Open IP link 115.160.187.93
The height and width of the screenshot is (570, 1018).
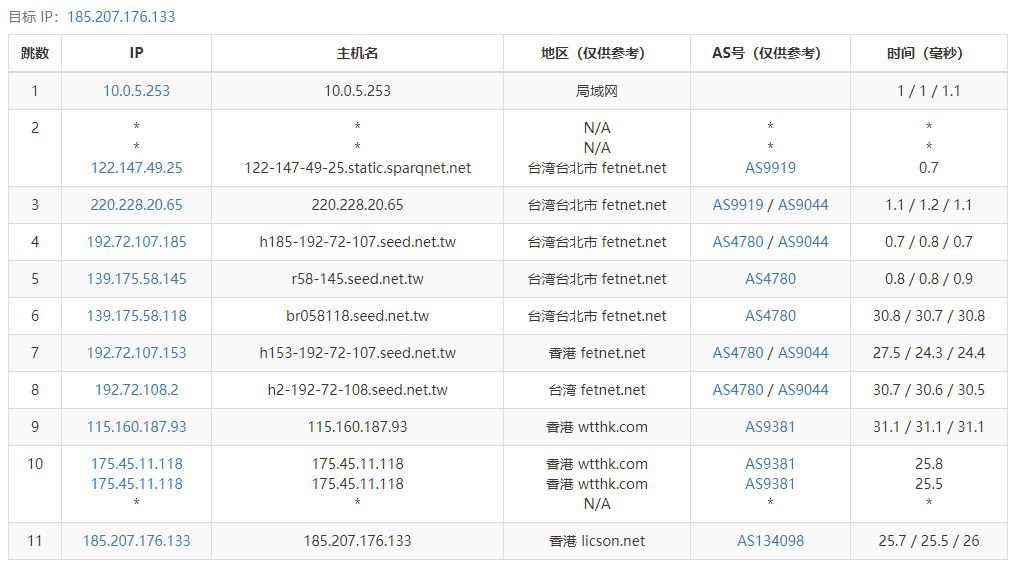point(136,427)
